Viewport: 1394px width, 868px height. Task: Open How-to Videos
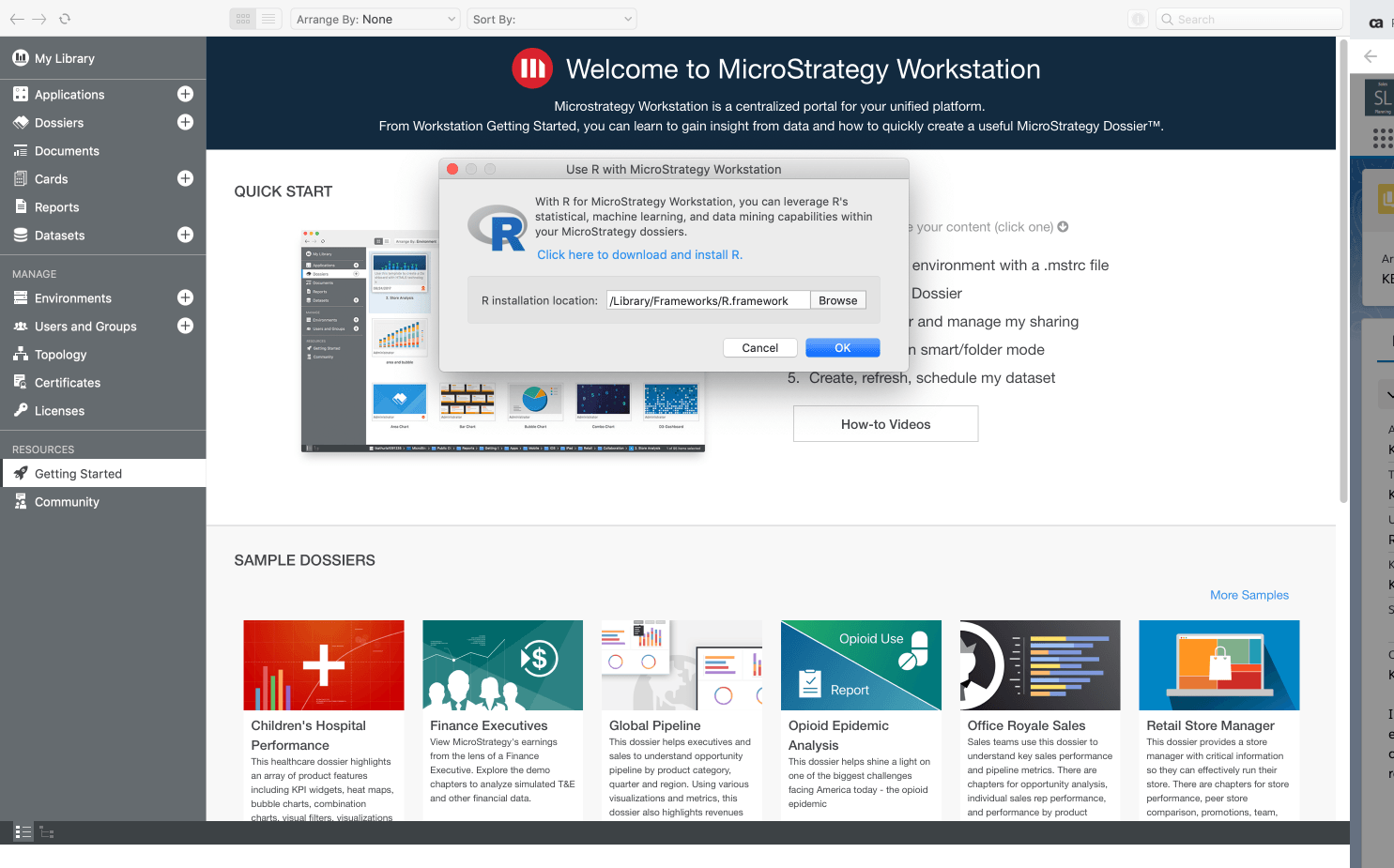(886, 424)
